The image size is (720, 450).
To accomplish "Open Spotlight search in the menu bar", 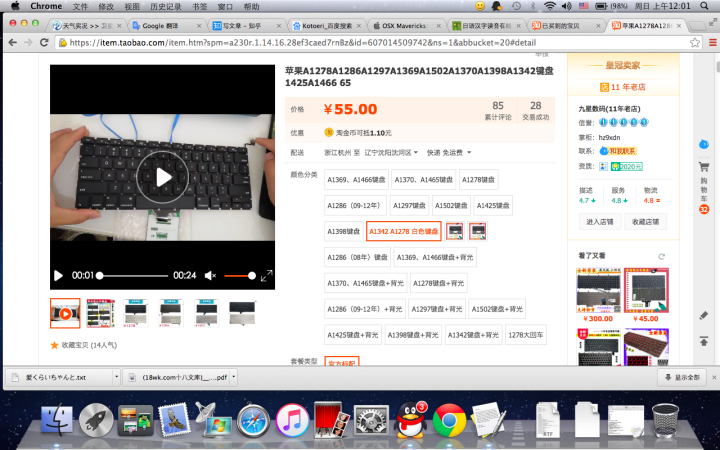I will click(x=704, y=6).
